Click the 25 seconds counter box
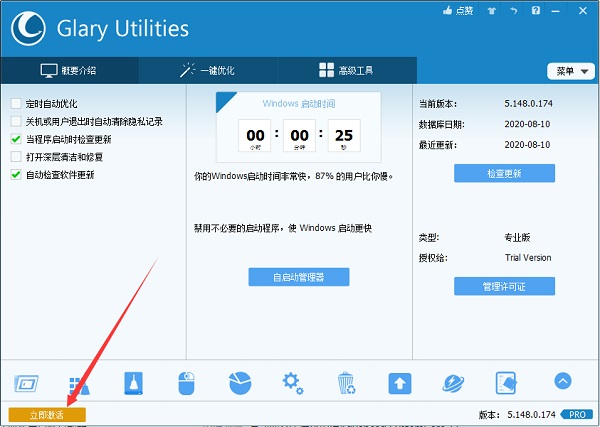Image resolution: width=600 pixels, height=427 pixels. (344, 135)
